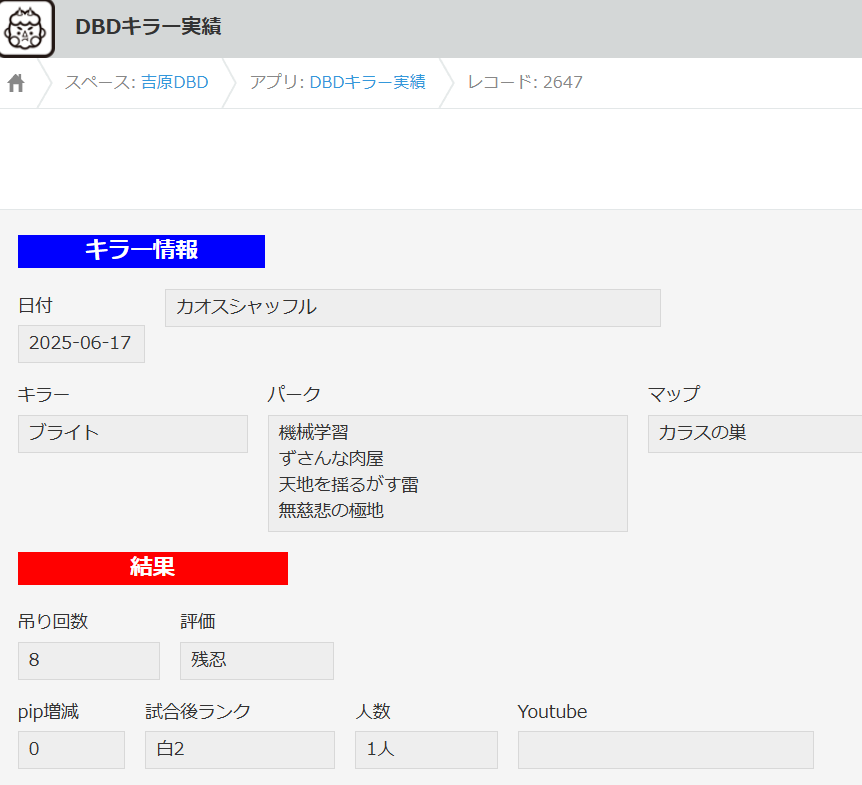Viewport: 862px width, 785px height.
Task: Click the マップ label
Action: (x=674, y=394)
